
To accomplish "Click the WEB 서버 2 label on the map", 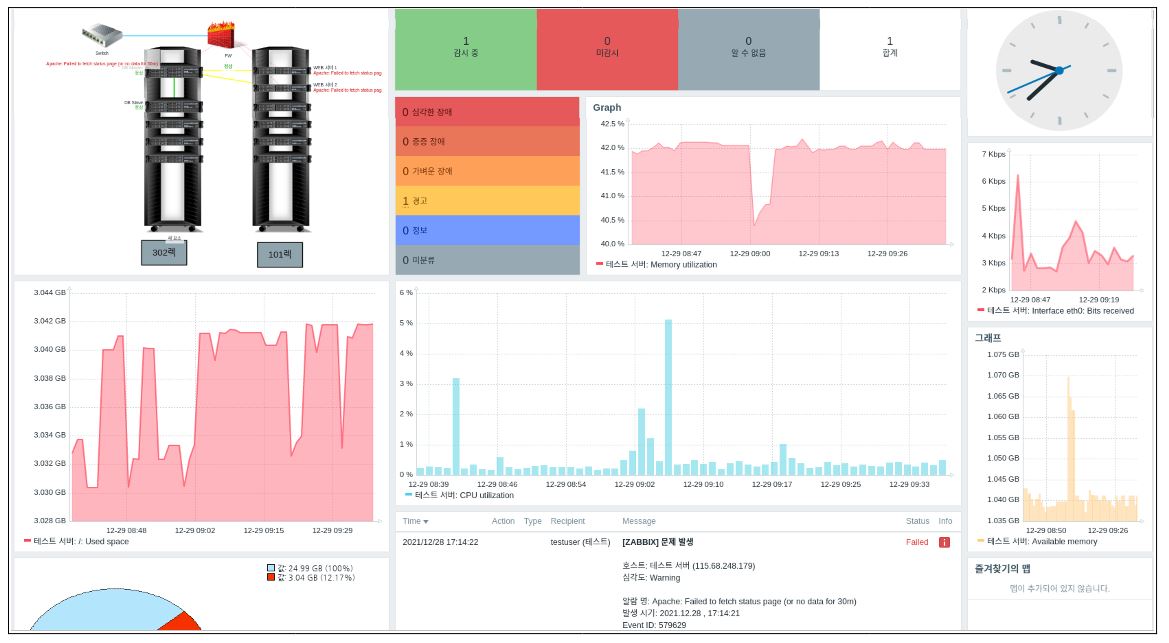I will tap(325, 85).
